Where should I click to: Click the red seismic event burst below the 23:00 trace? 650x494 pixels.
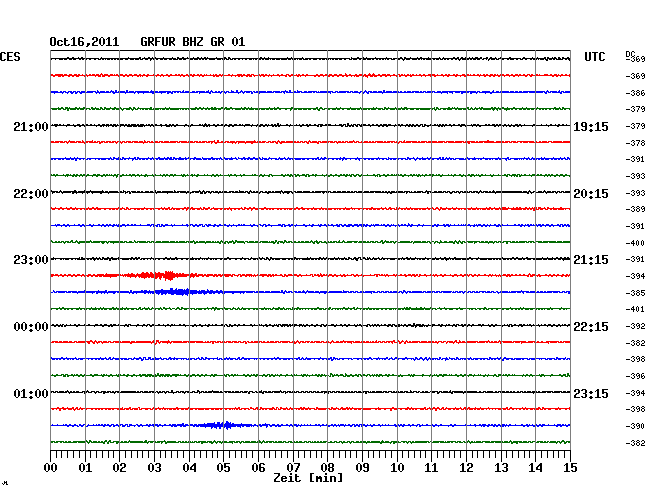pyautogui.click(x=160, y=275)
